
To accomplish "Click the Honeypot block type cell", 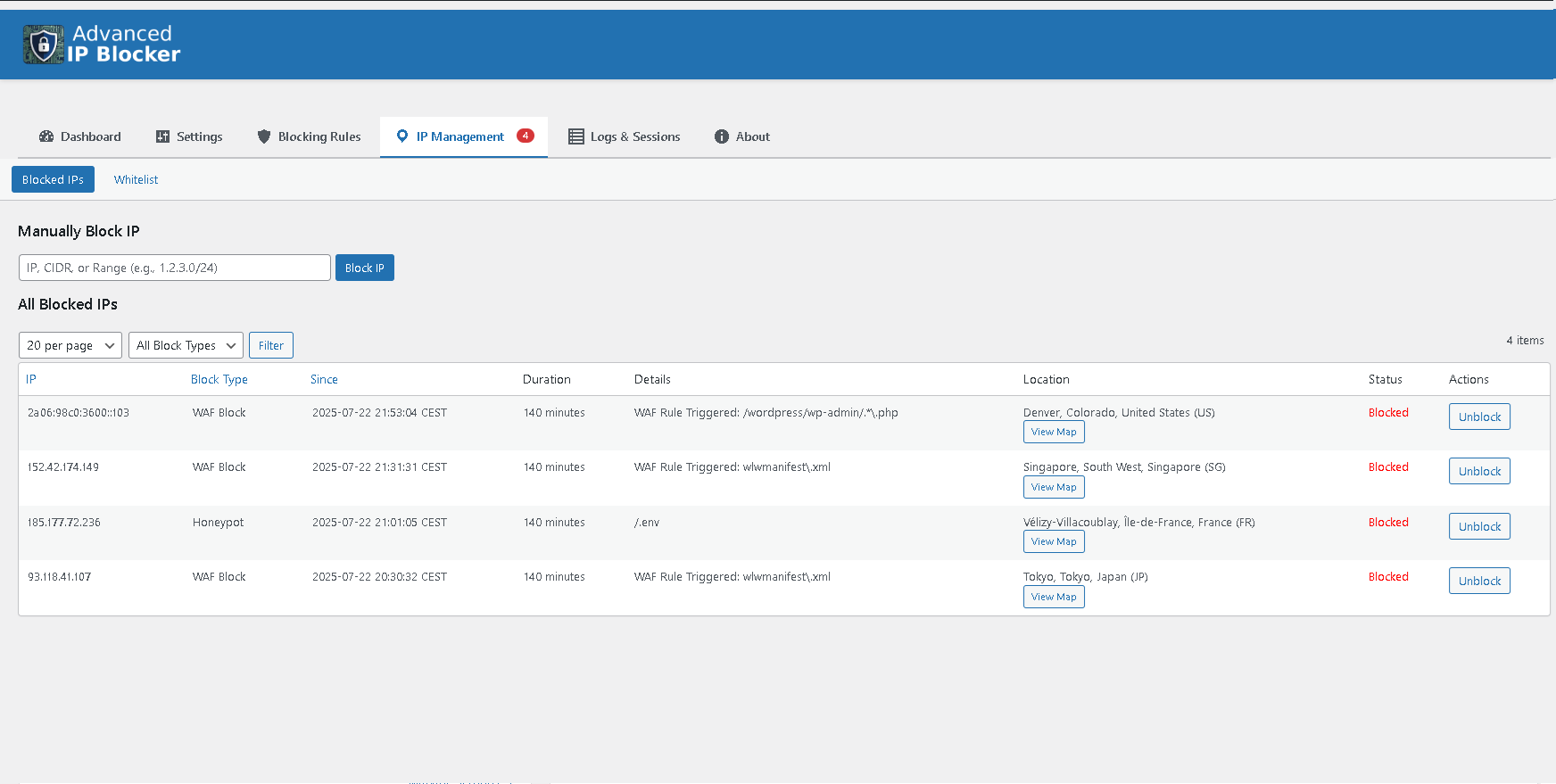I will [x=218, y=523].
